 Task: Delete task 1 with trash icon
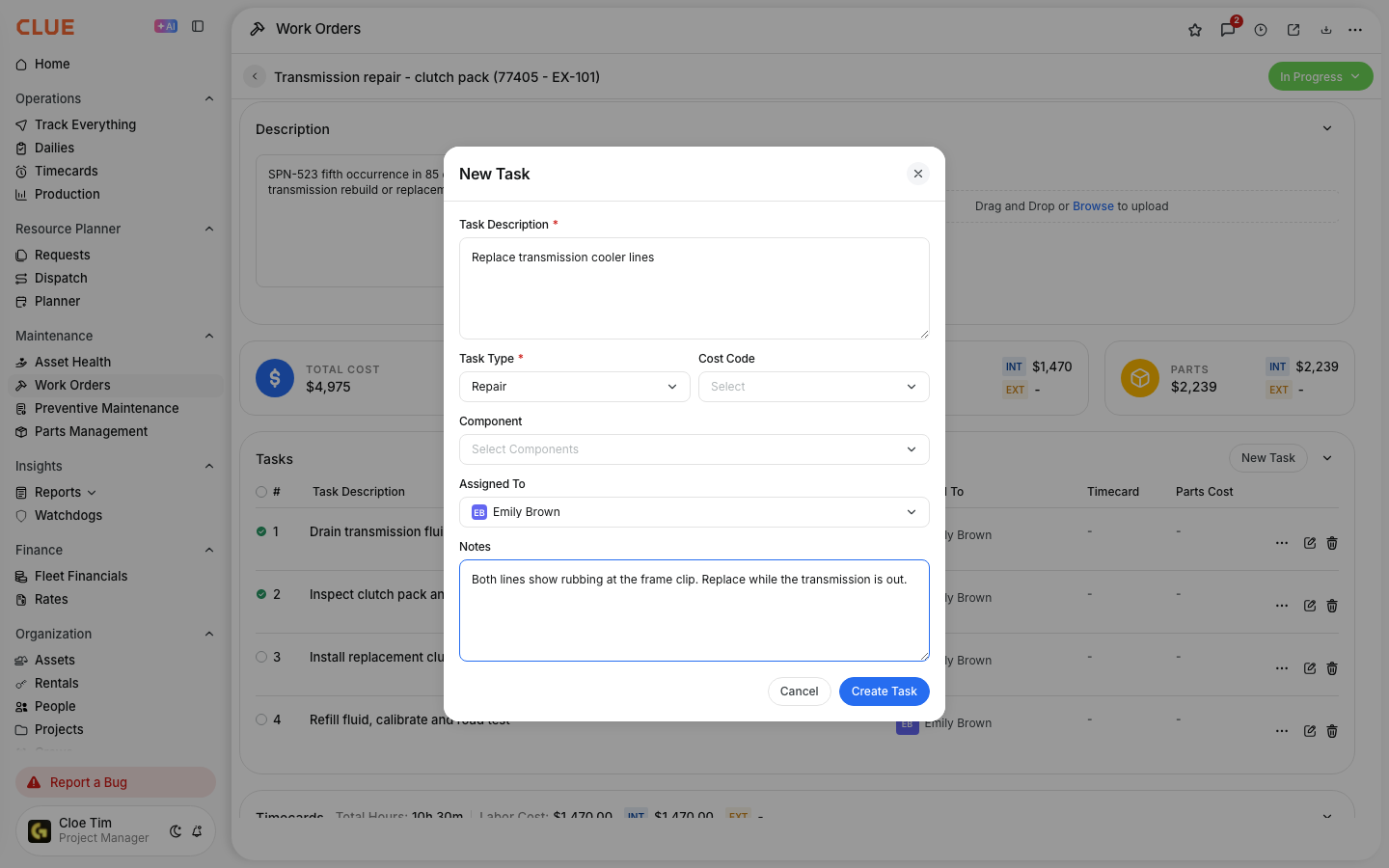[1332, 543]
